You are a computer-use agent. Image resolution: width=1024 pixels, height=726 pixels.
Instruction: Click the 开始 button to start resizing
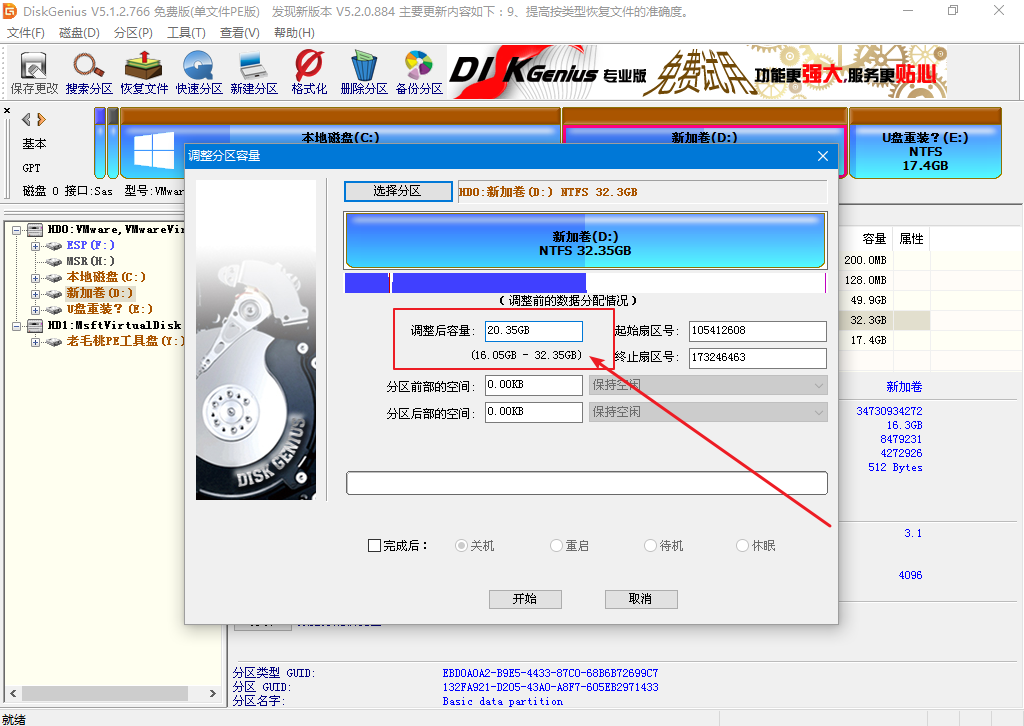pos(525,599)
